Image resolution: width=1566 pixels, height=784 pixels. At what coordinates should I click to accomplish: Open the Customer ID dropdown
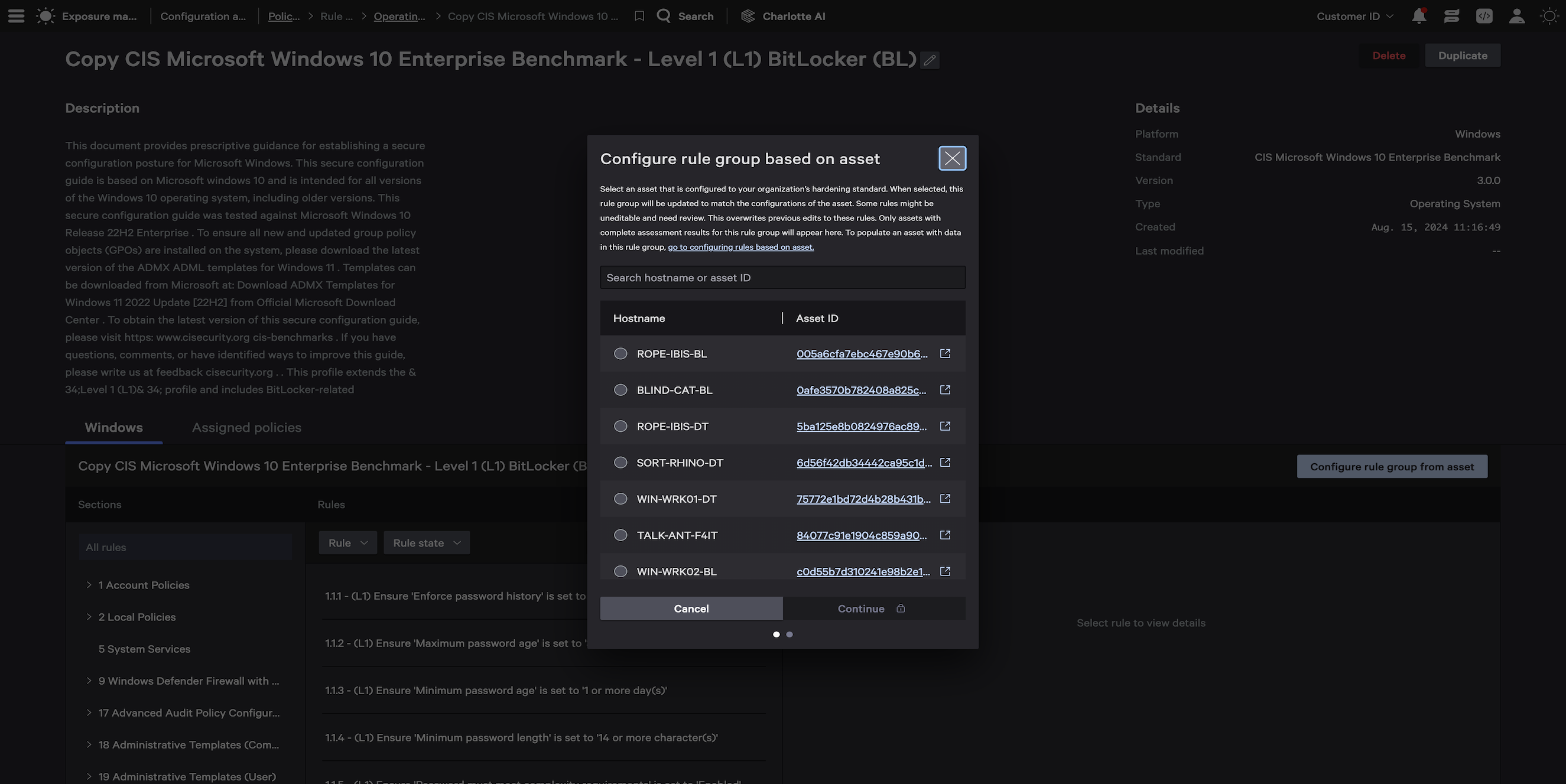[1354, 17]
